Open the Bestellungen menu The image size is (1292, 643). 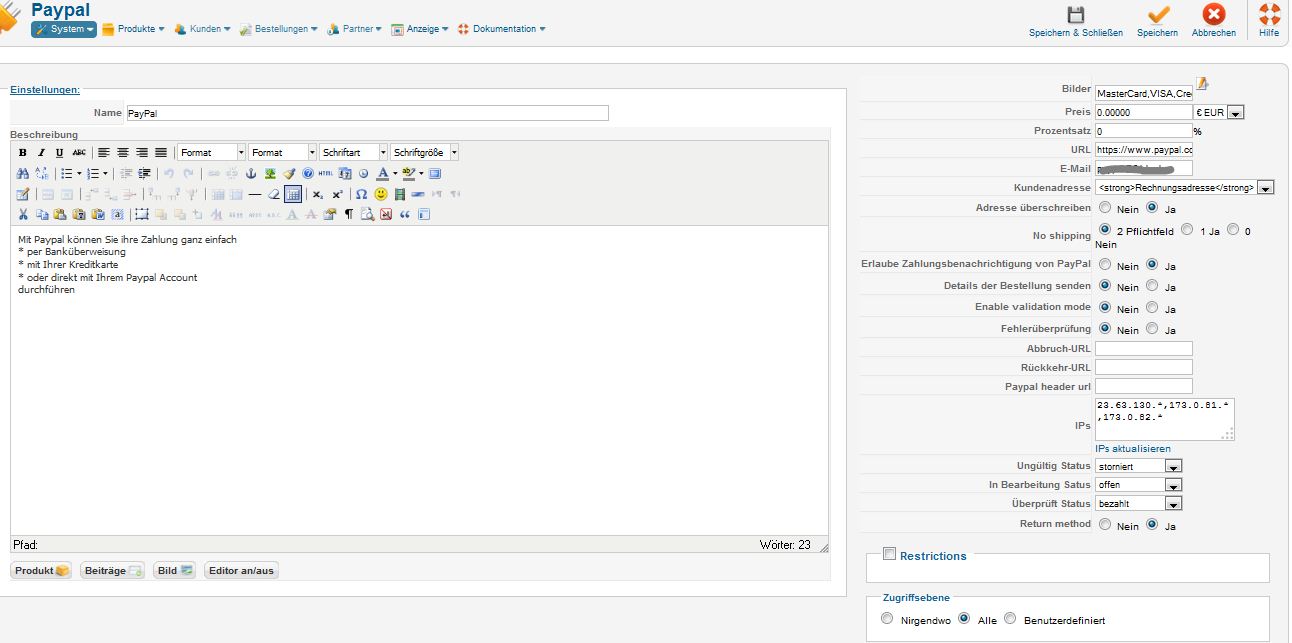coord(278,30)
